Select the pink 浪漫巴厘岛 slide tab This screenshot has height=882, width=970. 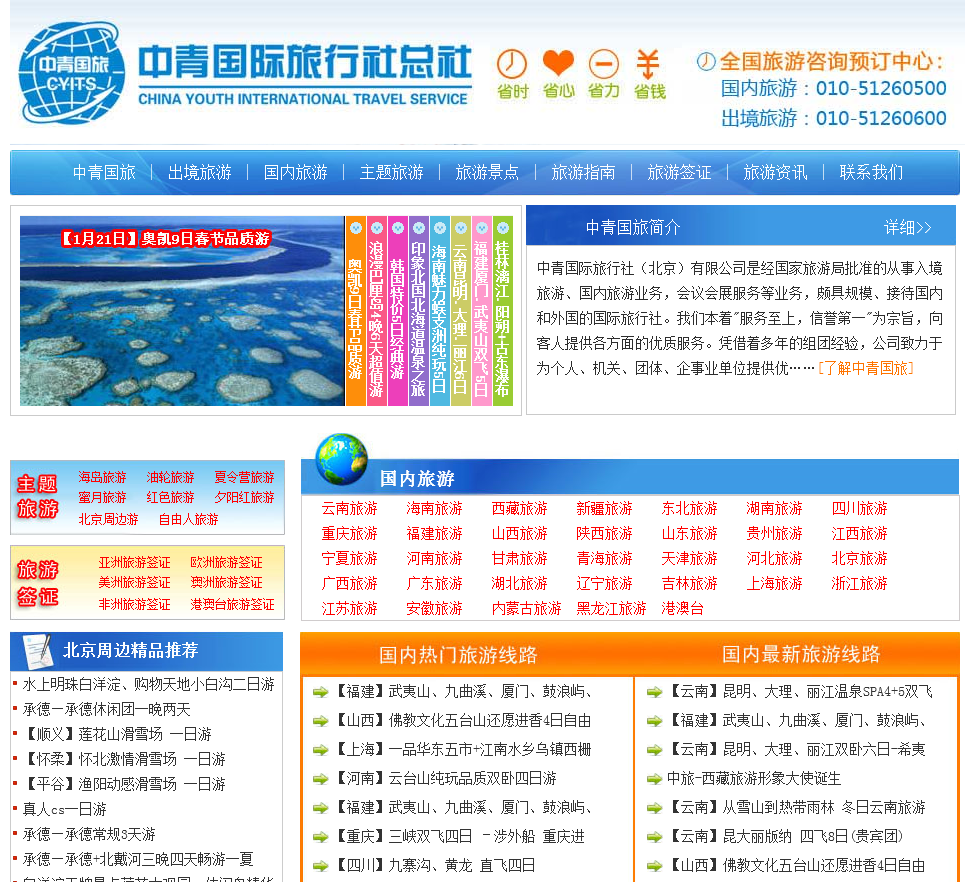coord(376,310)
